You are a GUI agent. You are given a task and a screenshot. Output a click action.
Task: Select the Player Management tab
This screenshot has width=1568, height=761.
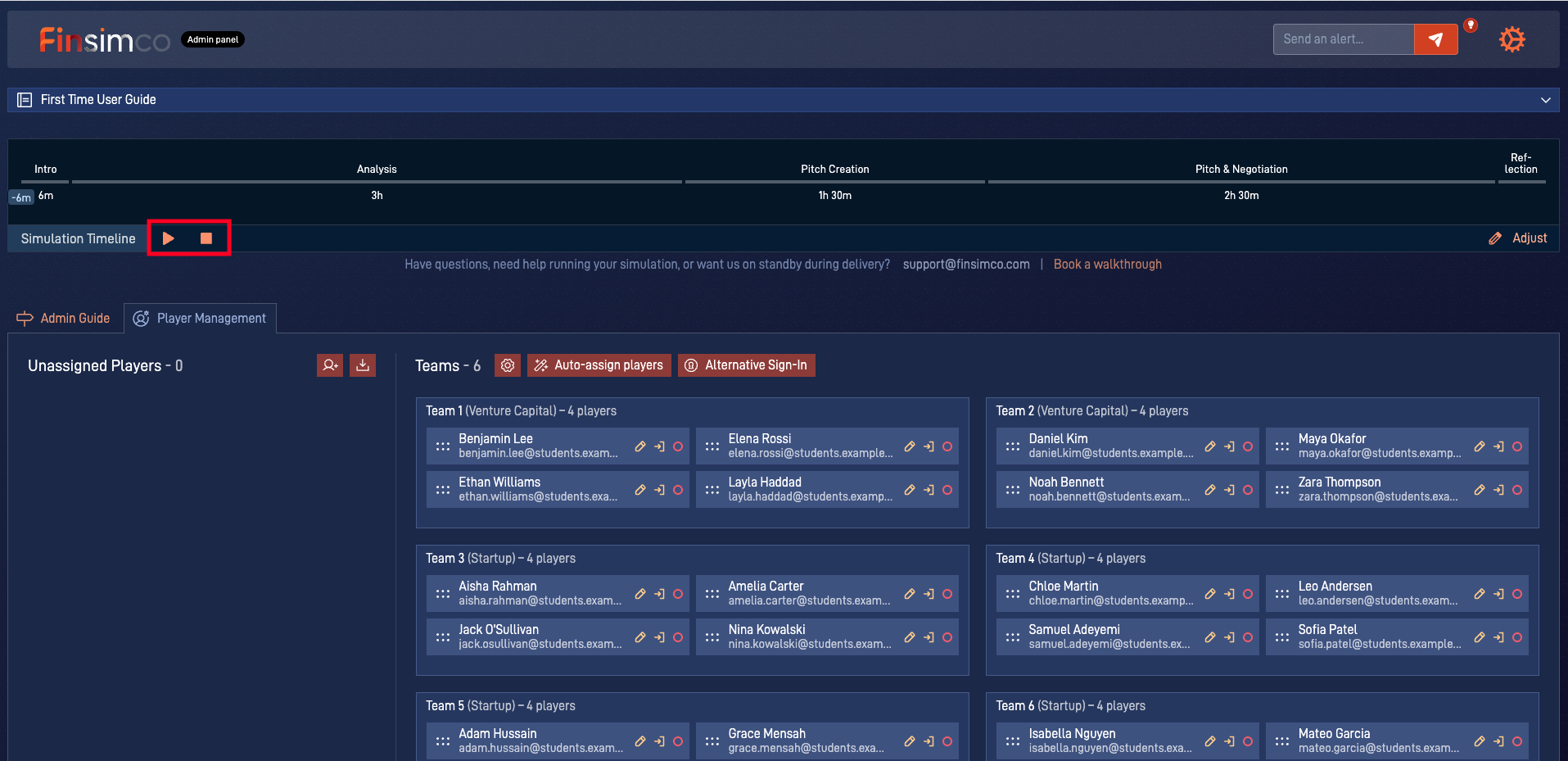pos(200,318)
